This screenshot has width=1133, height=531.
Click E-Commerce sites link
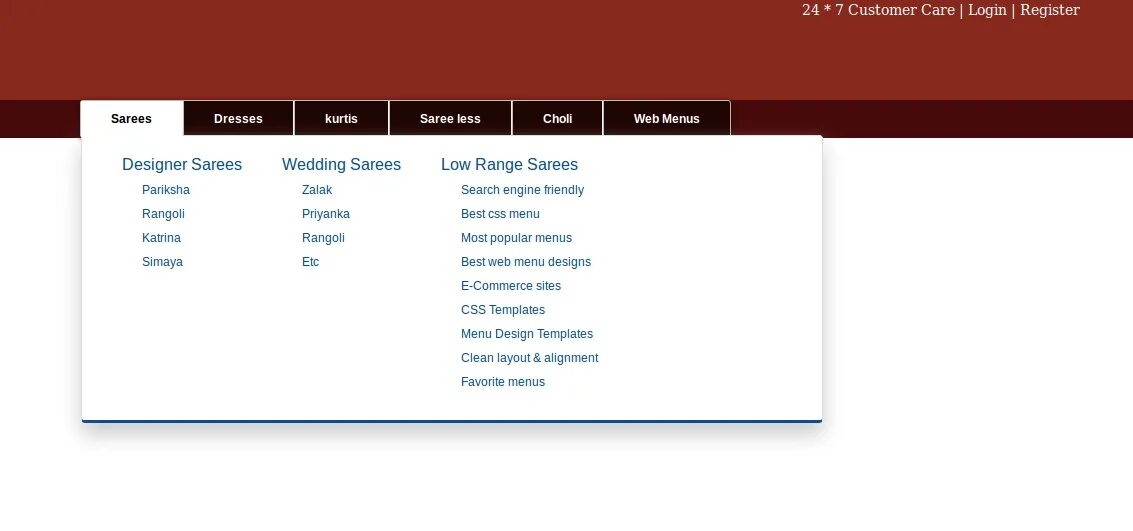click(511, 285)
